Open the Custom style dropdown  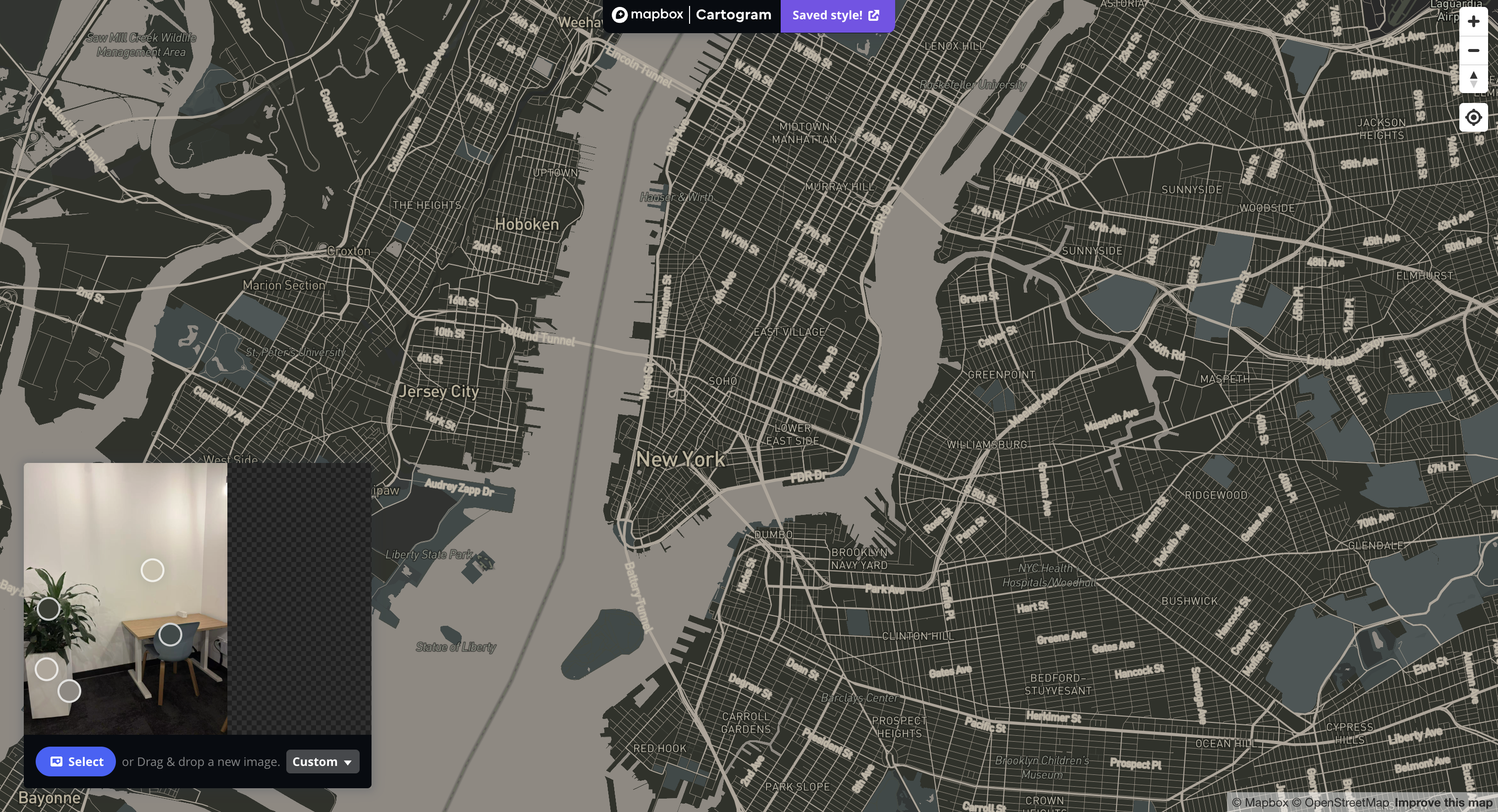(322, 761)
